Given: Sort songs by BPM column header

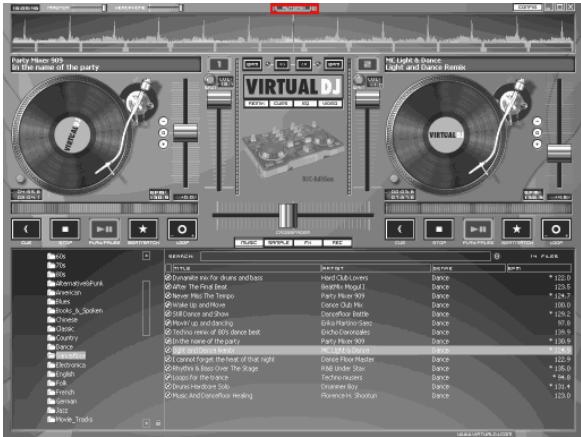Looking at the screenshot, I should pyautogui.click(x=539, y=268).
